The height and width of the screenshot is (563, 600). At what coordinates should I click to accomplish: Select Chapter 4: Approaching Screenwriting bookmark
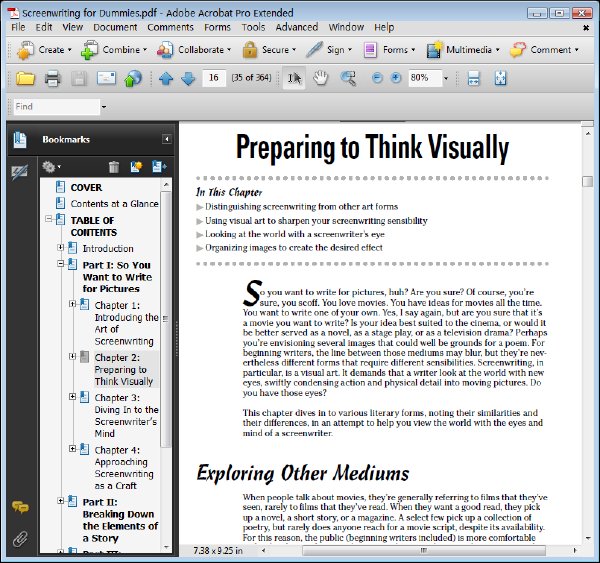click(124, 468)
